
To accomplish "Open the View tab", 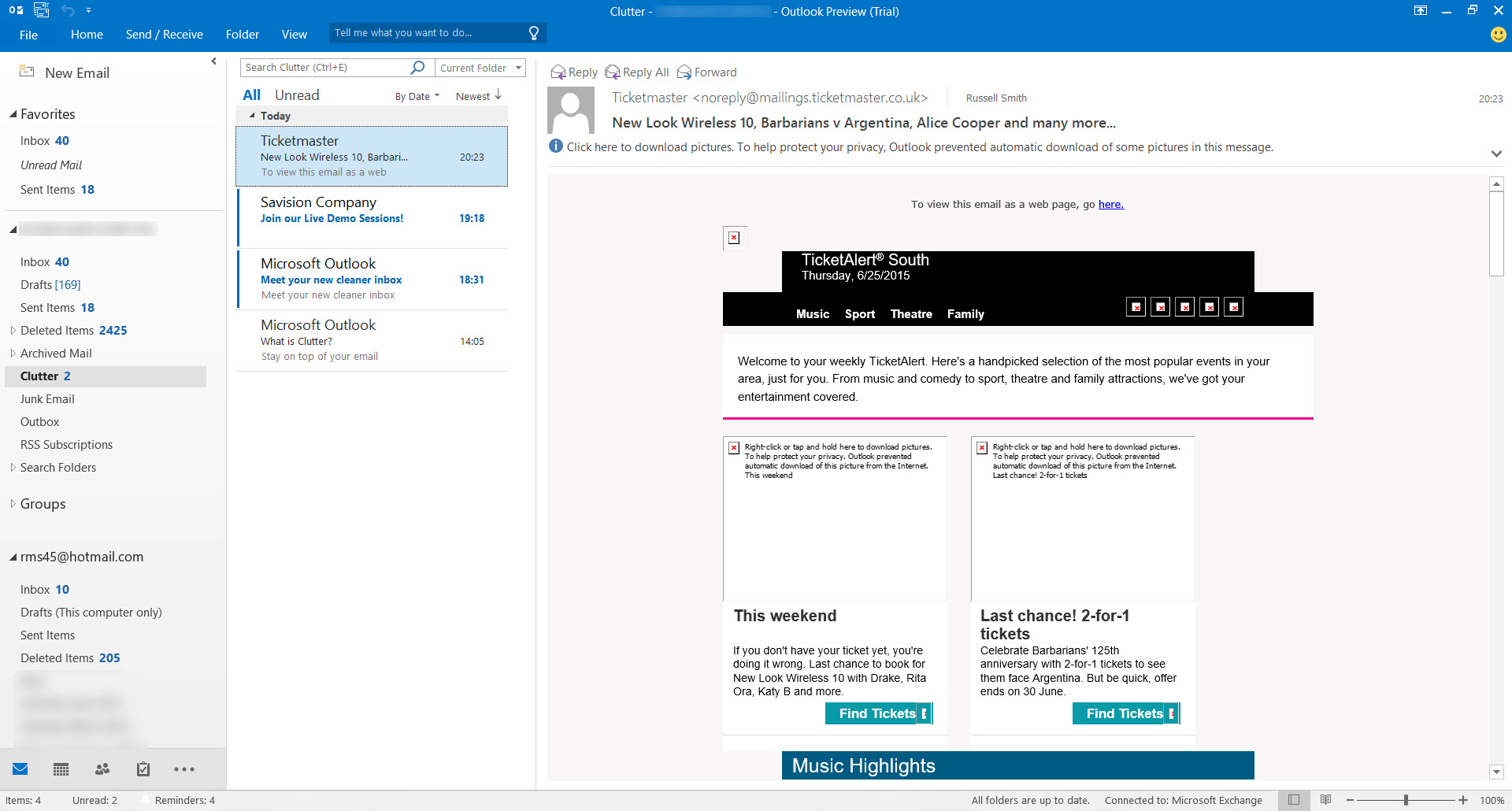I will [294, 34].
